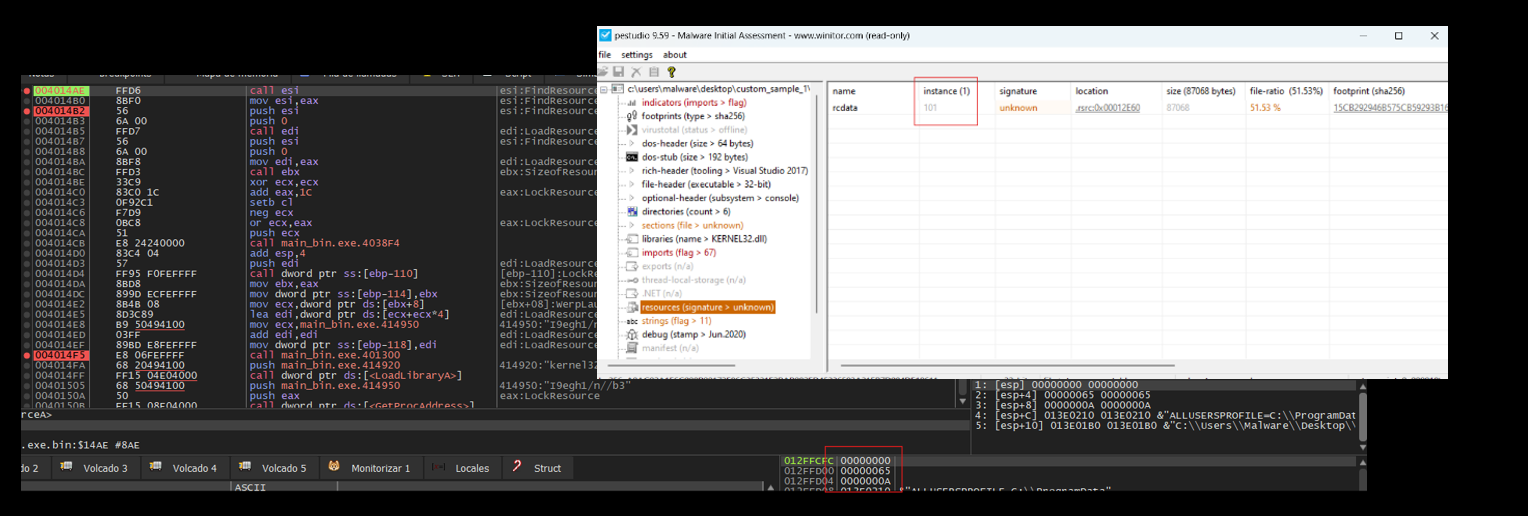The width and height of the screenshot is (1528, 516).
Task: Click the sha256 footprint hash link
Action: pos(1389,108)
